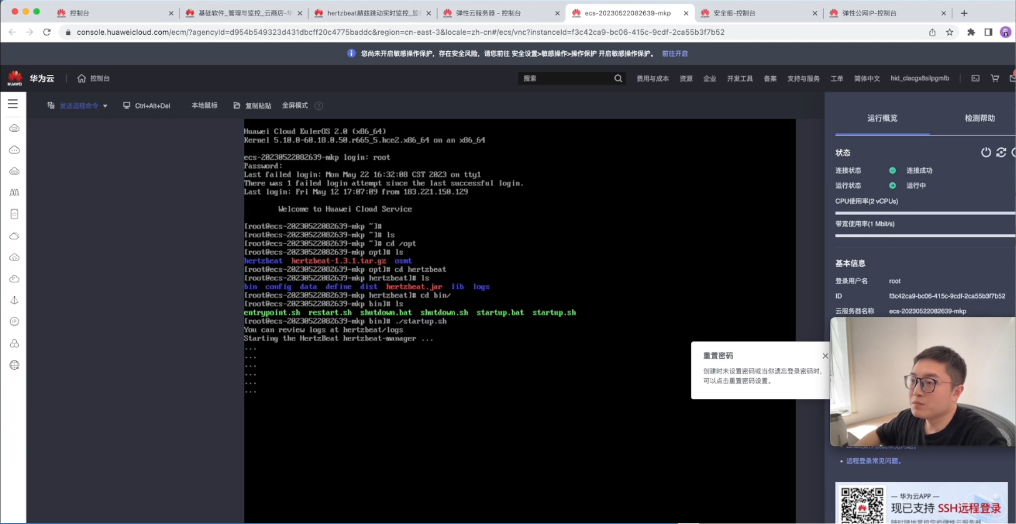Image resolution: width=1016 pixels, height=524 pixels.
Task: Switch to the 弹性云服务器 - 控制台 tab
Action: click(x=500, y=13)
